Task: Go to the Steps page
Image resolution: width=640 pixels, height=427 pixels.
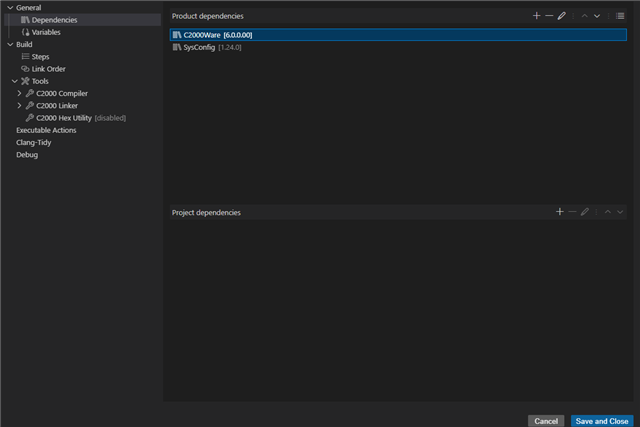Action: tap(40, 56)
